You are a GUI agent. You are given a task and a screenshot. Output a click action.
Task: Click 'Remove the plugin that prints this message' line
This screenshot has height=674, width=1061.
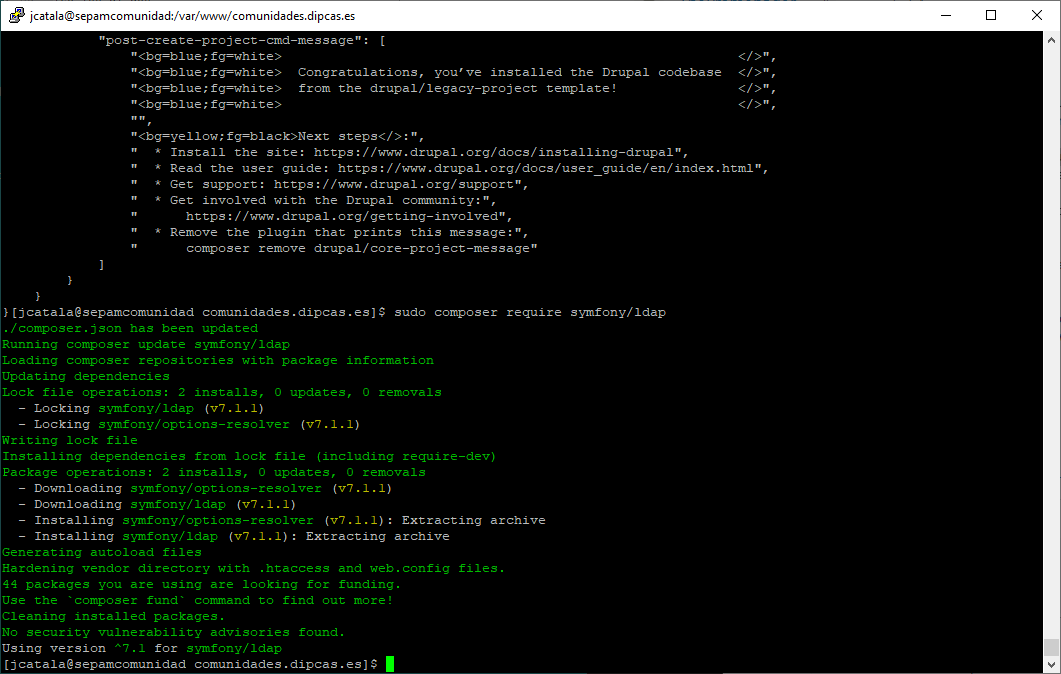coord(330,232)
